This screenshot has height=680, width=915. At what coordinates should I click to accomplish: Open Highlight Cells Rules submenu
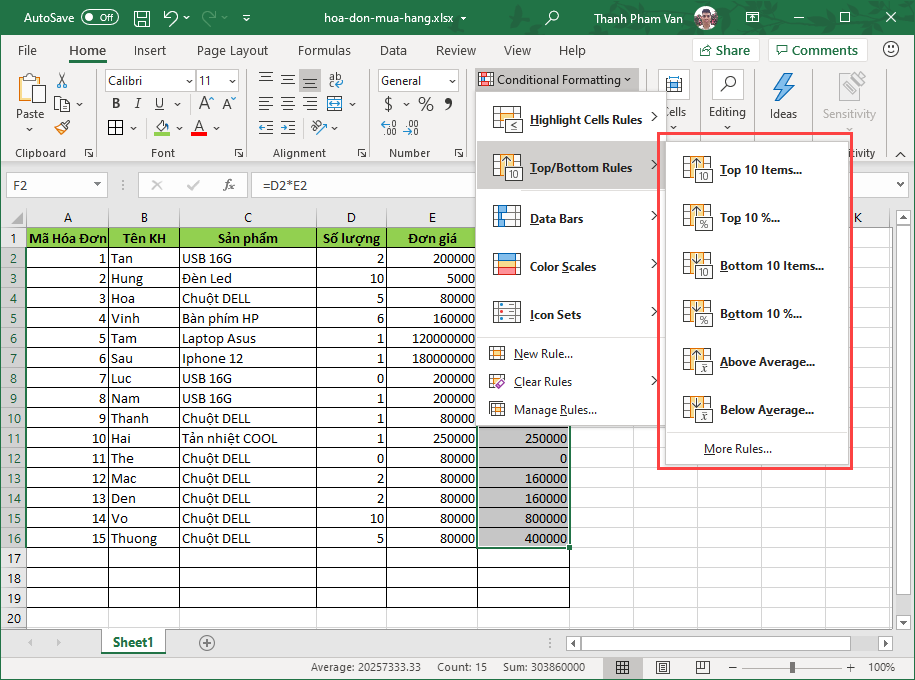point(571,118)
